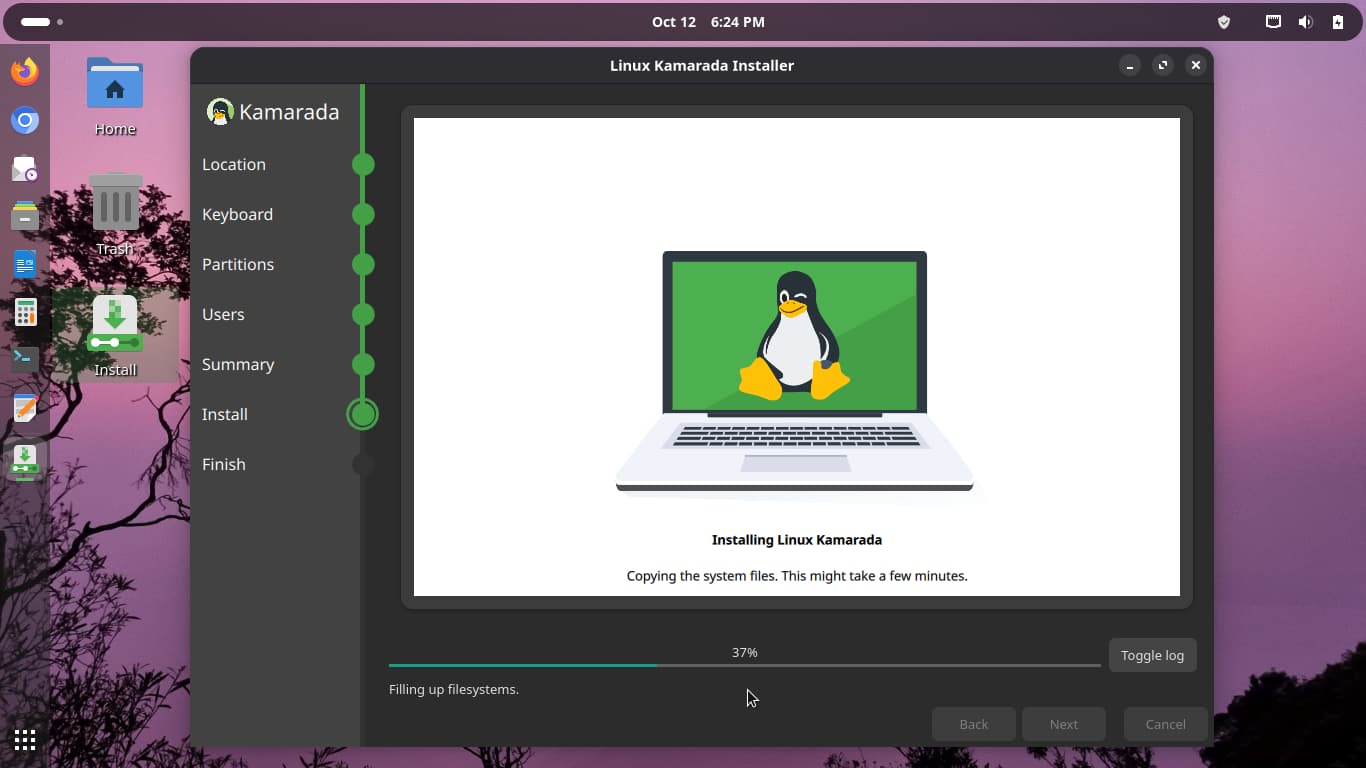
Task: Open the Calculator app in the dock
Action: [x=25, y=312]
